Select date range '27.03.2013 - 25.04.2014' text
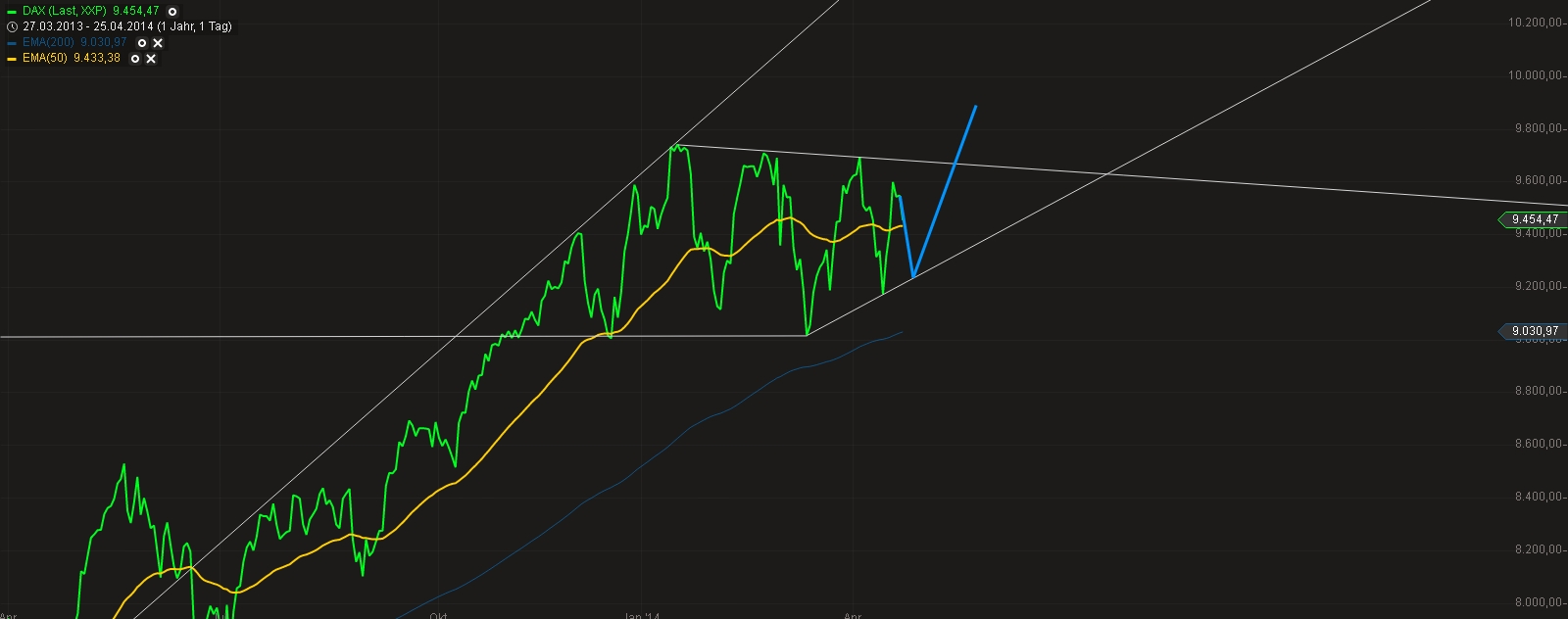This screenshot has width=1568, height=619. coord(86,26)
